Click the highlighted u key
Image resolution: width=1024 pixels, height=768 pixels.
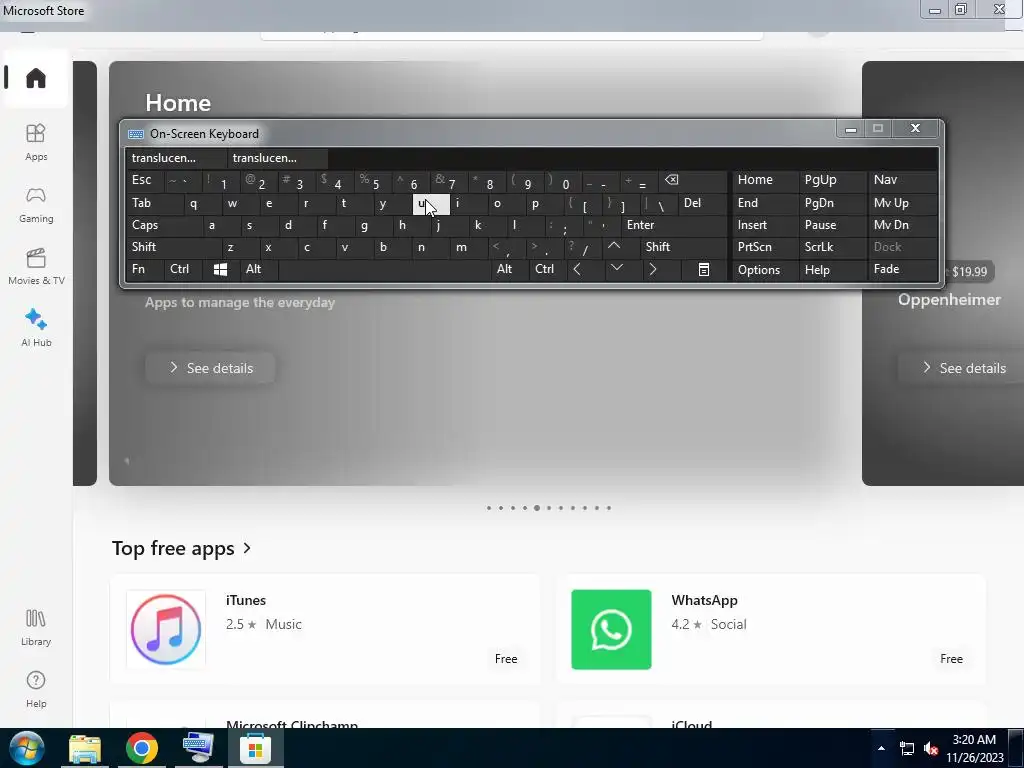pyautogui.click(x=431, y=203)
